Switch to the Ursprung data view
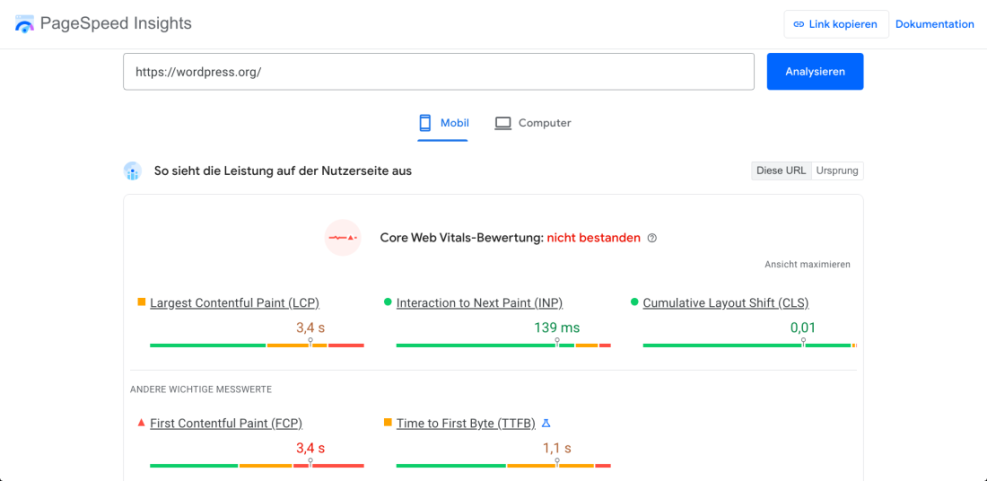This screenshot has height=481, width=987. click(837, 171)
